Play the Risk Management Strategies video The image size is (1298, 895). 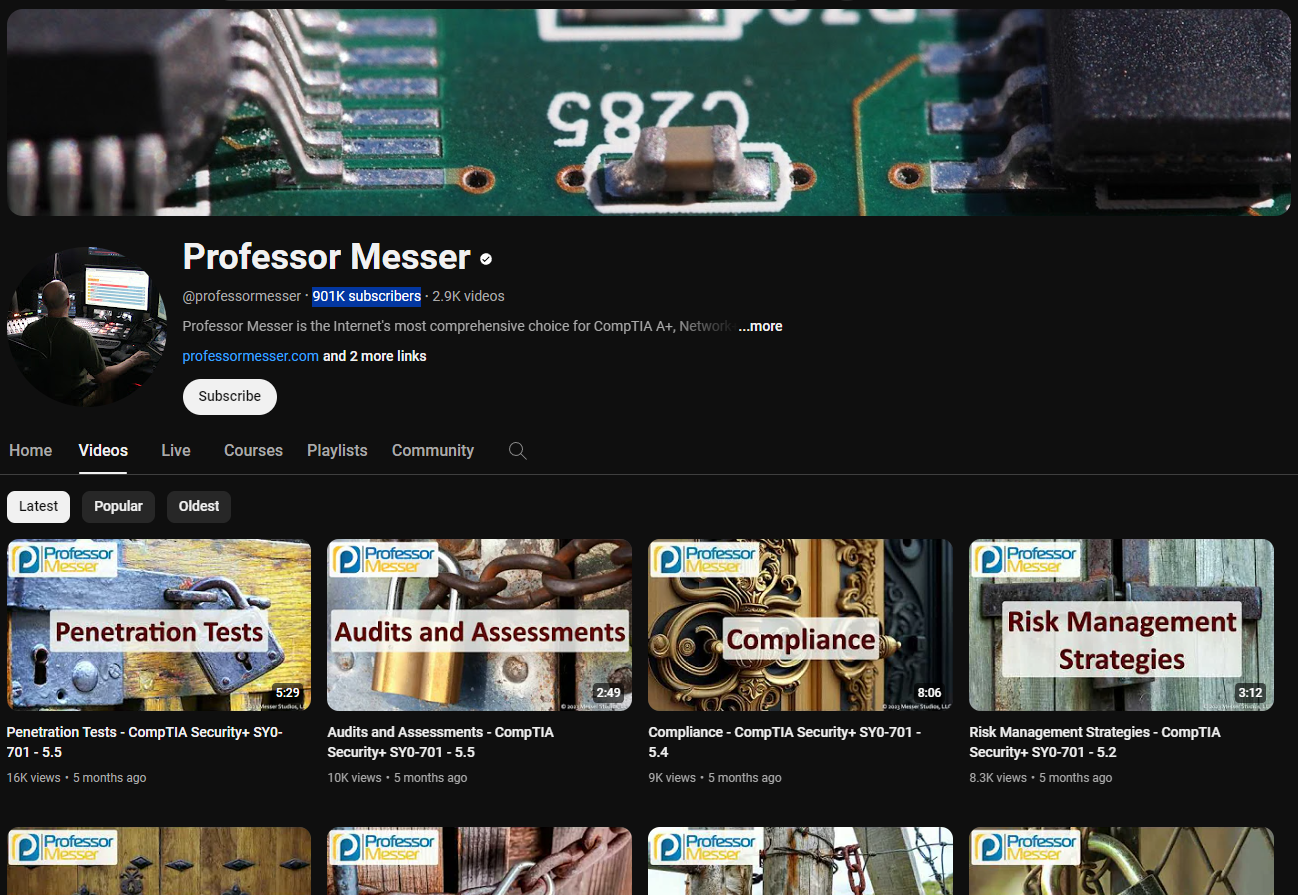1120,624
